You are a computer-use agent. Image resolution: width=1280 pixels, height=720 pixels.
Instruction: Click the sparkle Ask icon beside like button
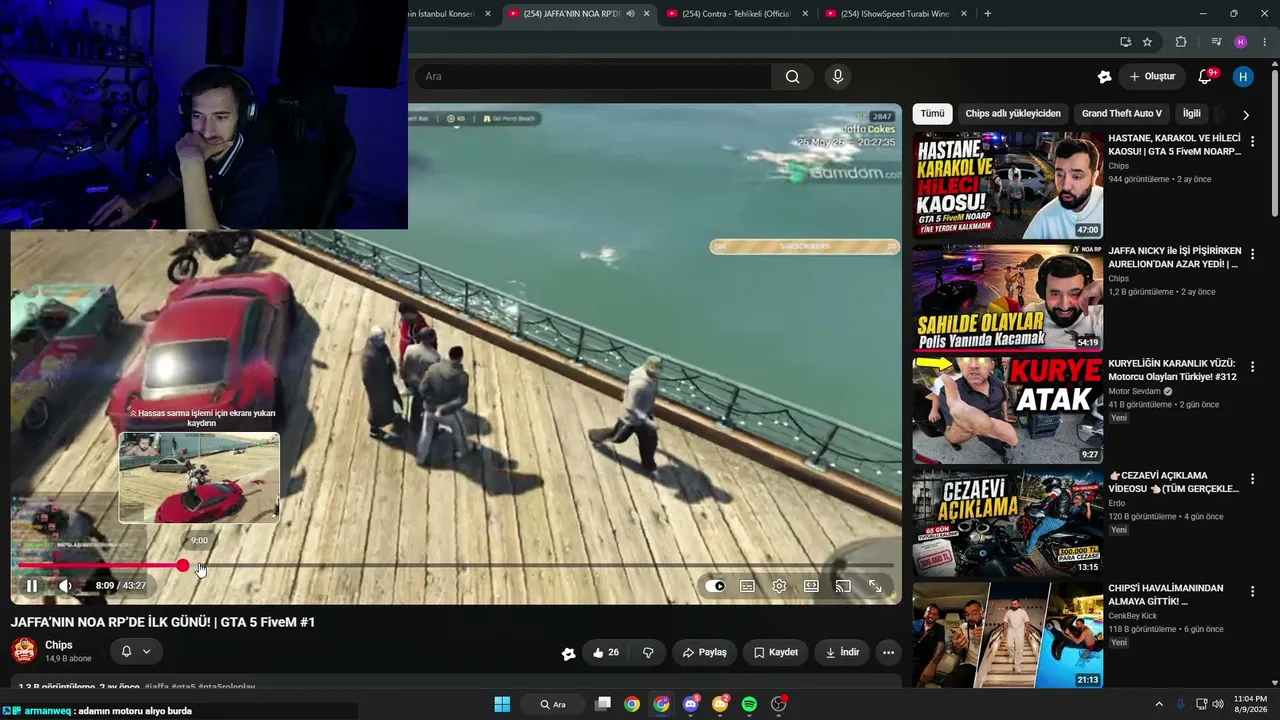(569, 653)
